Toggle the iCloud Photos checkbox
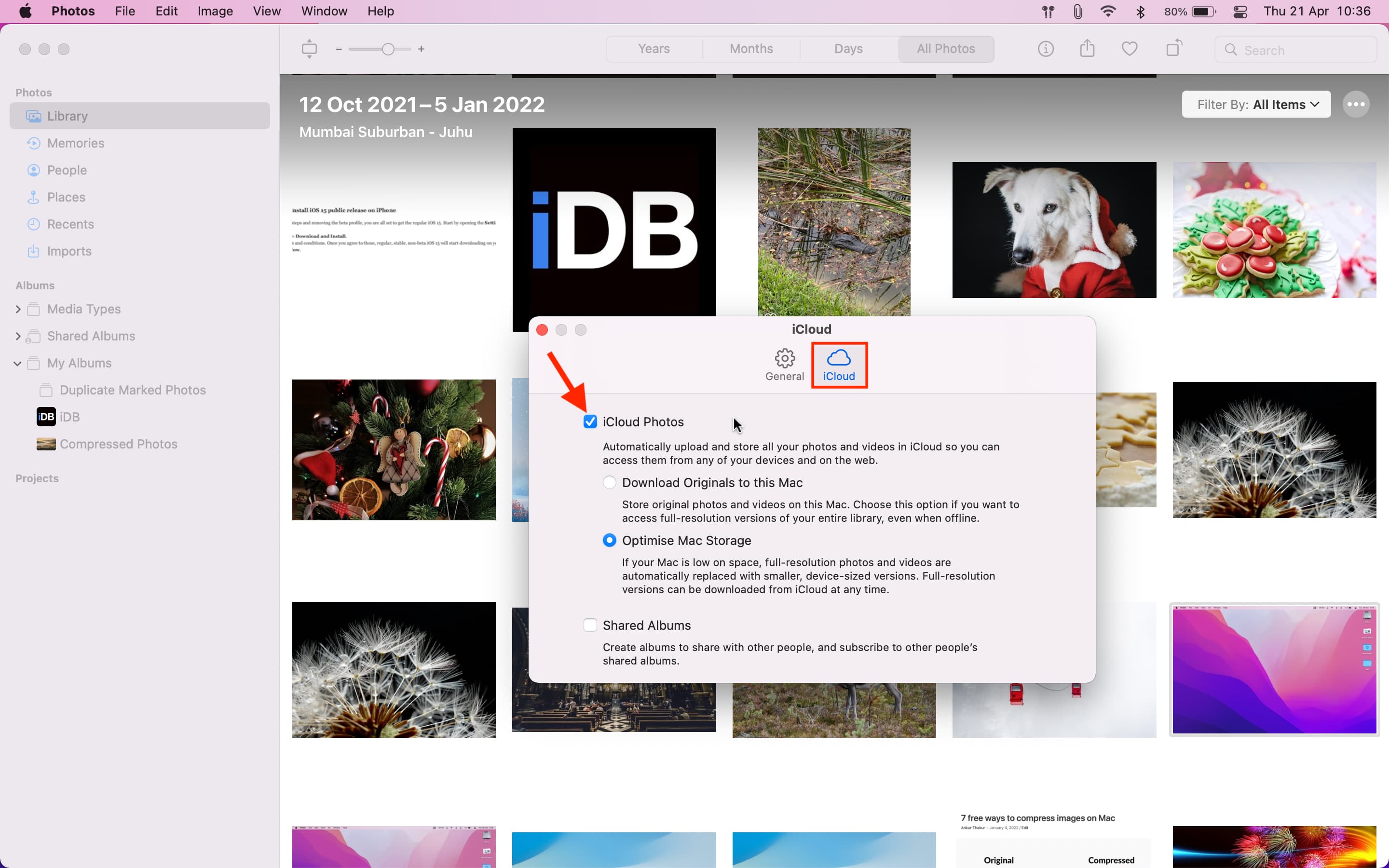The width and height of the screenshot is (1389, 868). tap(590, 422)
